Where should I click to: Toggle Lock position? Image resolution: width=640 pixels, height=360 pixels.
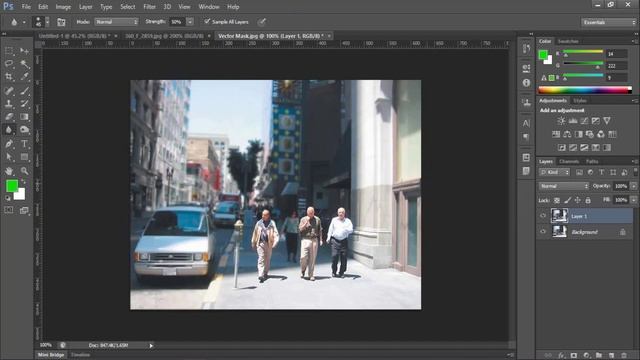coord(578,200)
